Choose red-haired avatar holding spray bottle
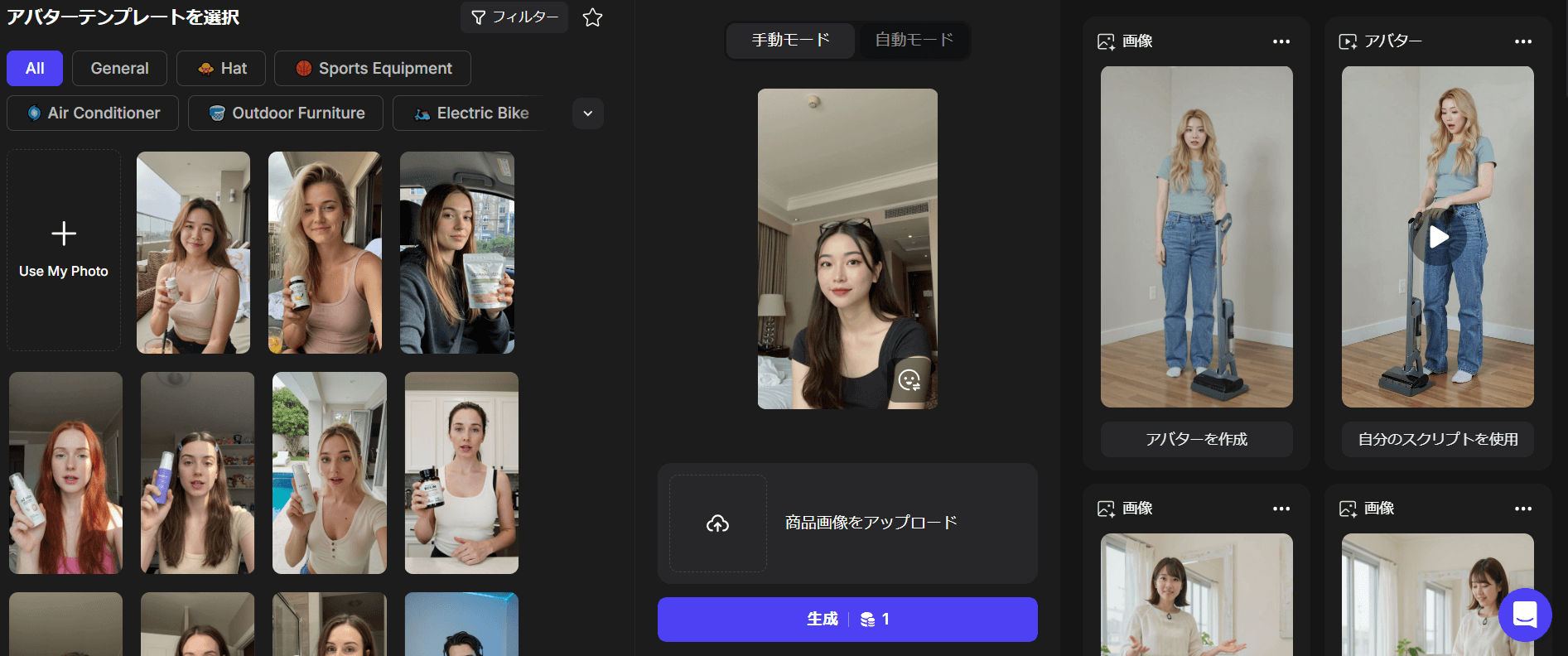1568x656 pixels. [x=65, y=473]
